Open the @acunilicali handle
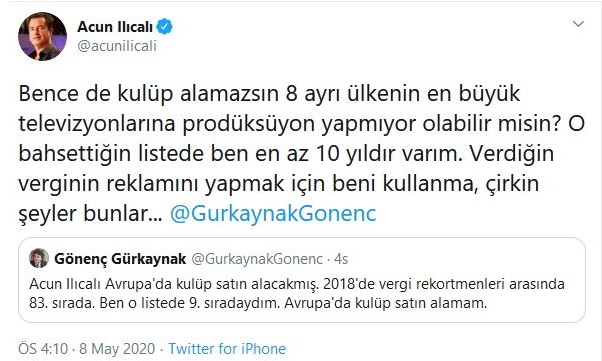Image resolution: width=602 pixels, height=361 pixels. 117,46
